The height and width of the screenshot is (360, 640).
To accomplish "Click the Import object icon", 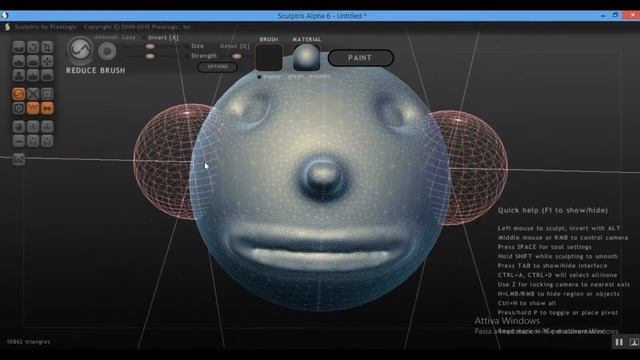I will pyautogui.click(x=47, y=127).
